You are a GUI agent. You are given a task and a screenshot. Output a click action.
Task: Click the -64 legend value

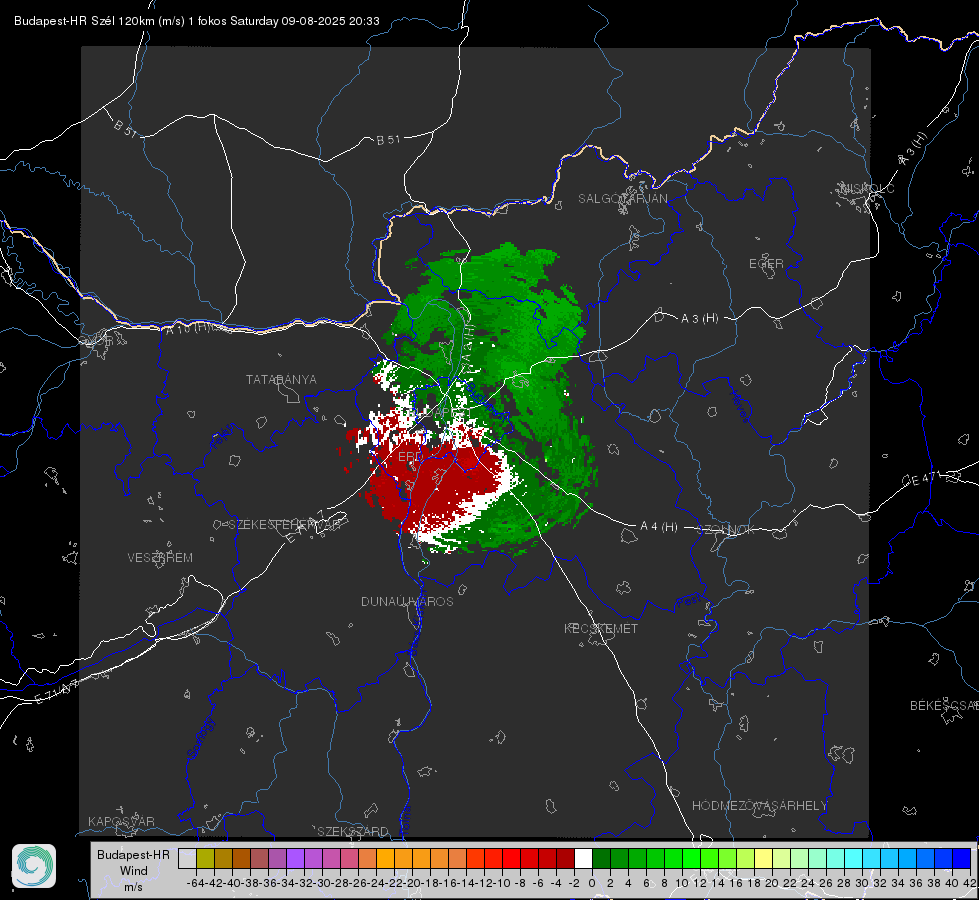pos(196,883)
